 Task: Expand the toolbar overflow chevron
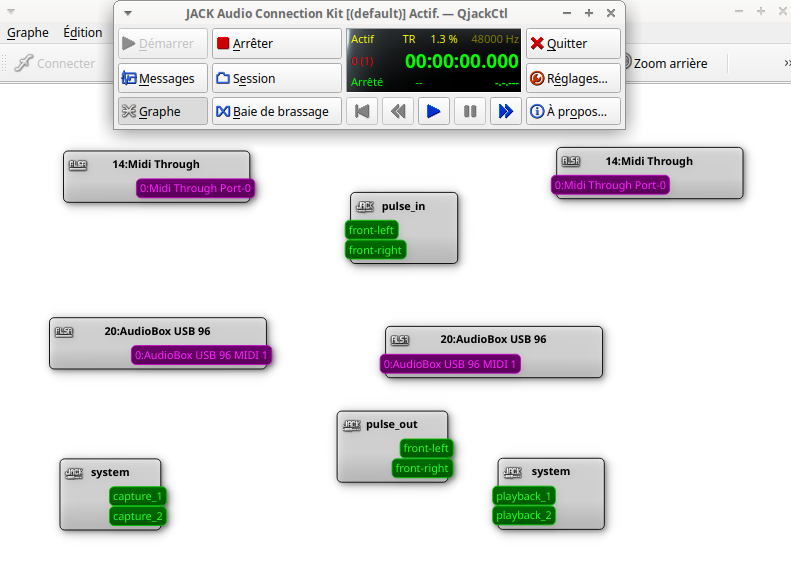click(x=787, y=63)
